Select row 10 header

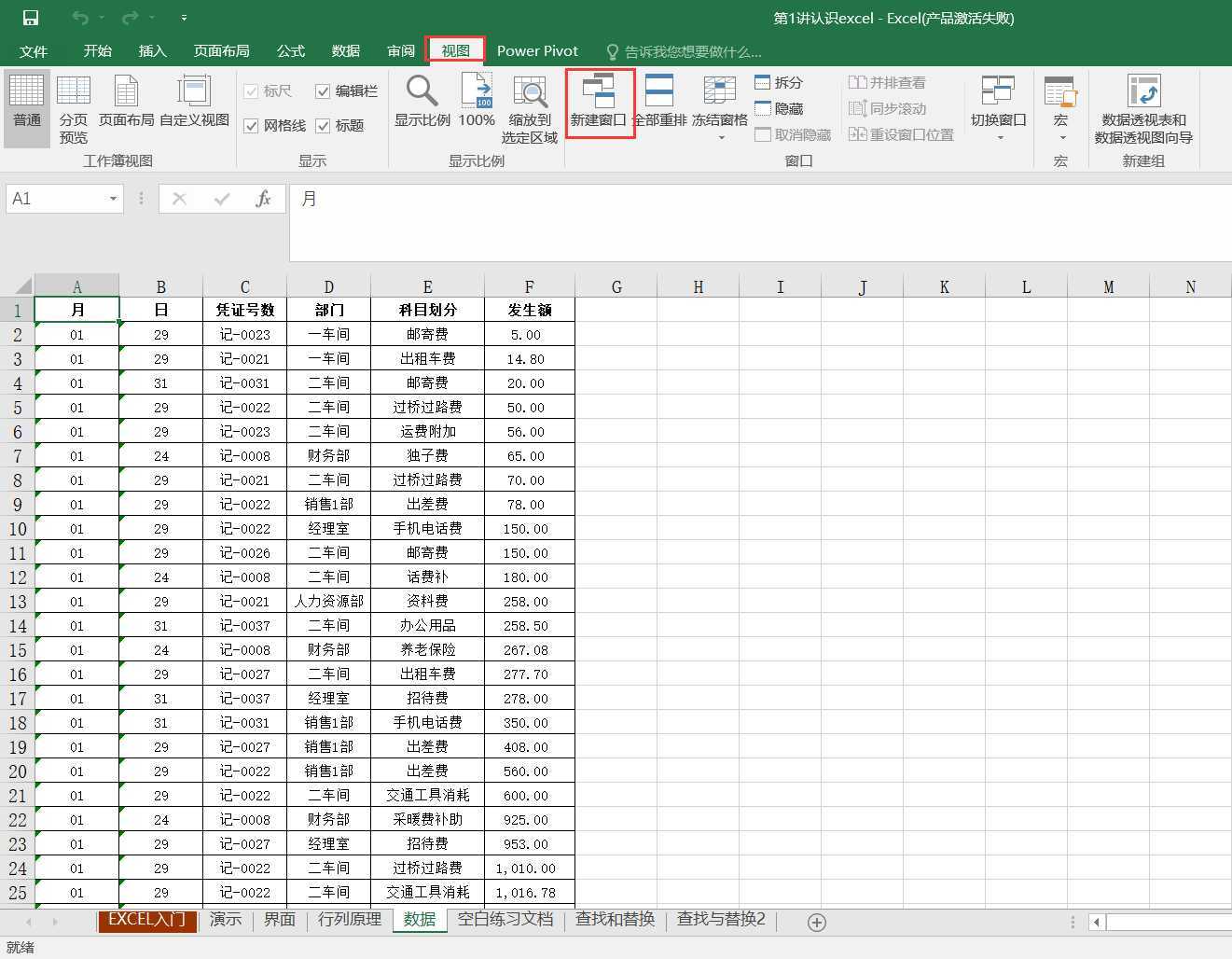coord(18,529)
